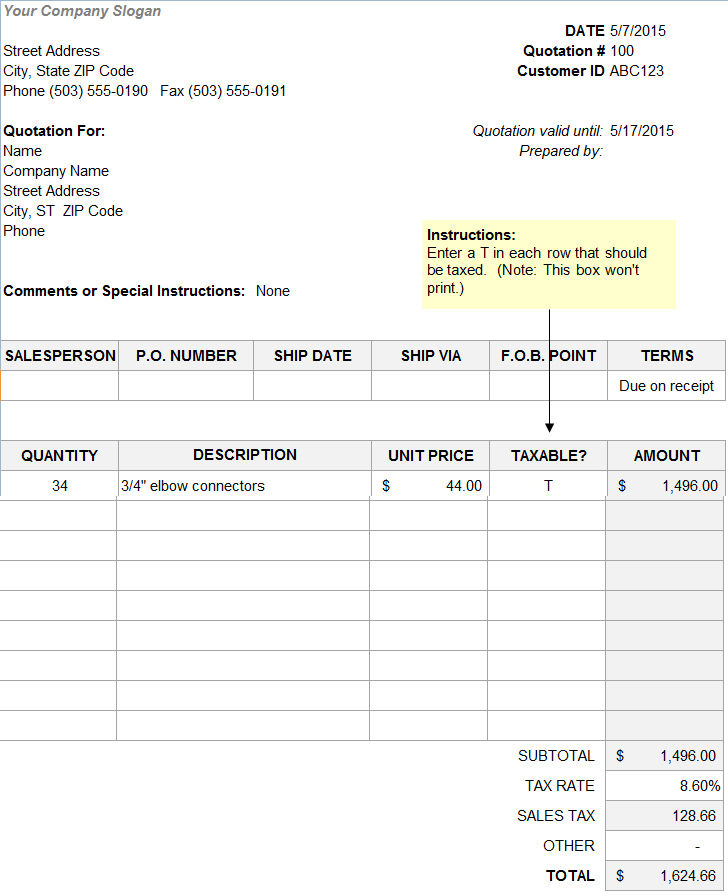
Task: Click the date value 5/7/2015
Action: tap(638, 31)
